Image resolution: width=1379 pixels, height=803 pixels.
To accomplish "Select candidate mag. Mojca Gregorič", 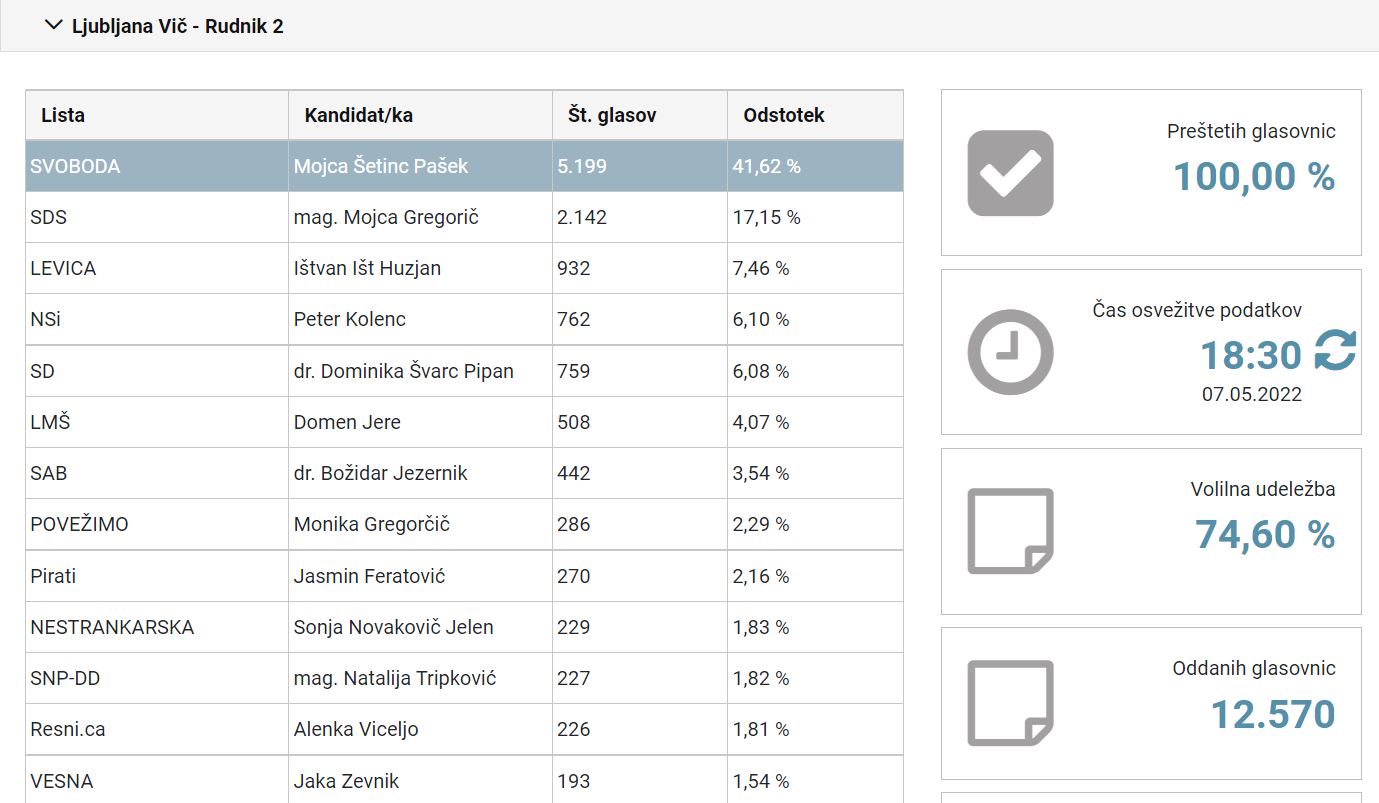I will pyautogui.click(x=386, y=217).
